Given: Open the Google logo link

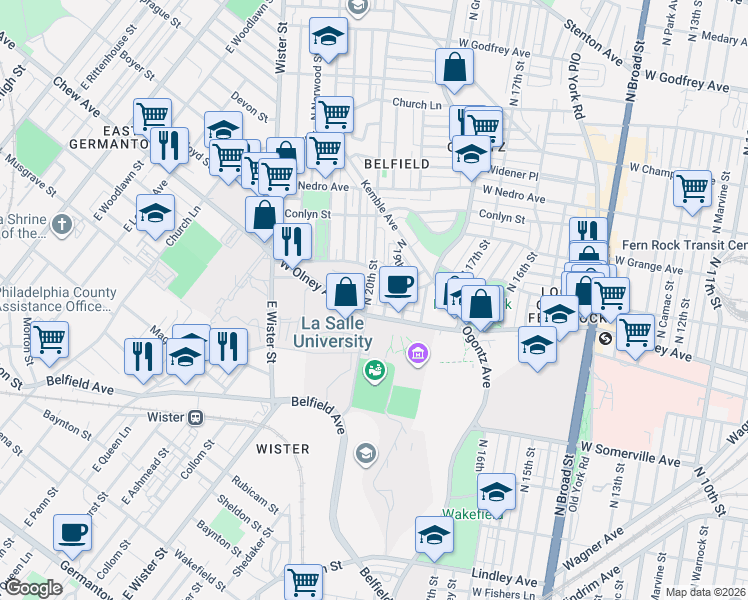Looking at the screenshot, I should pos(32,588).
